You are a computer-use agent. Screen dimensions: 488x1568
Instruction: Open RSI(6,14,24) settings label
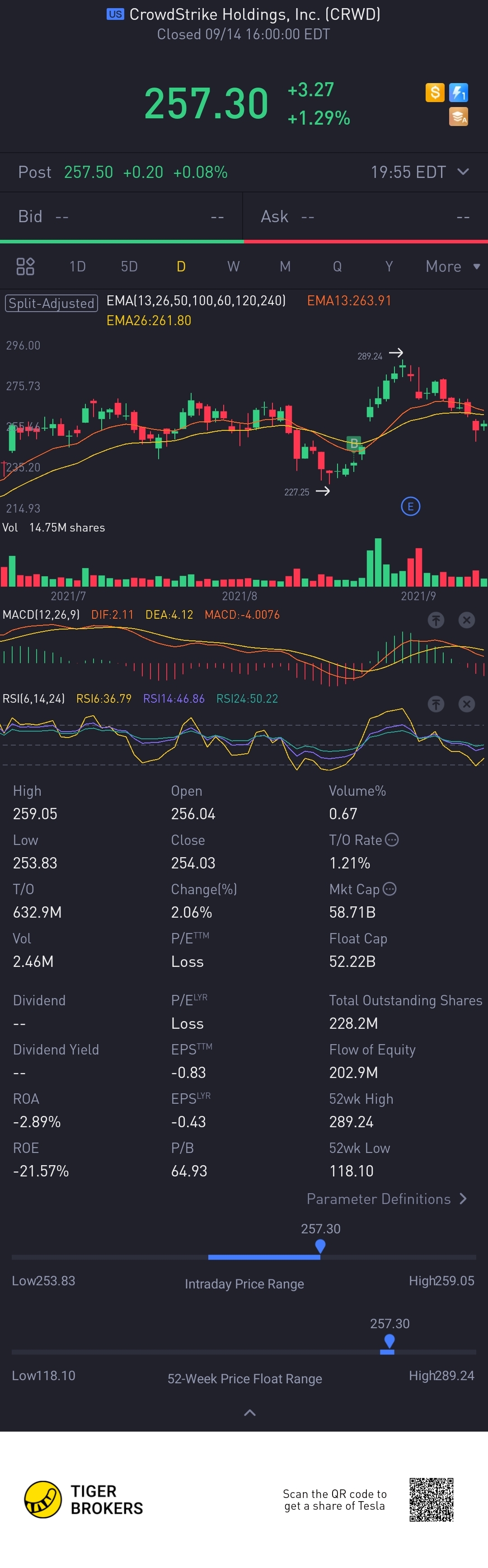[x=33, y=698]
